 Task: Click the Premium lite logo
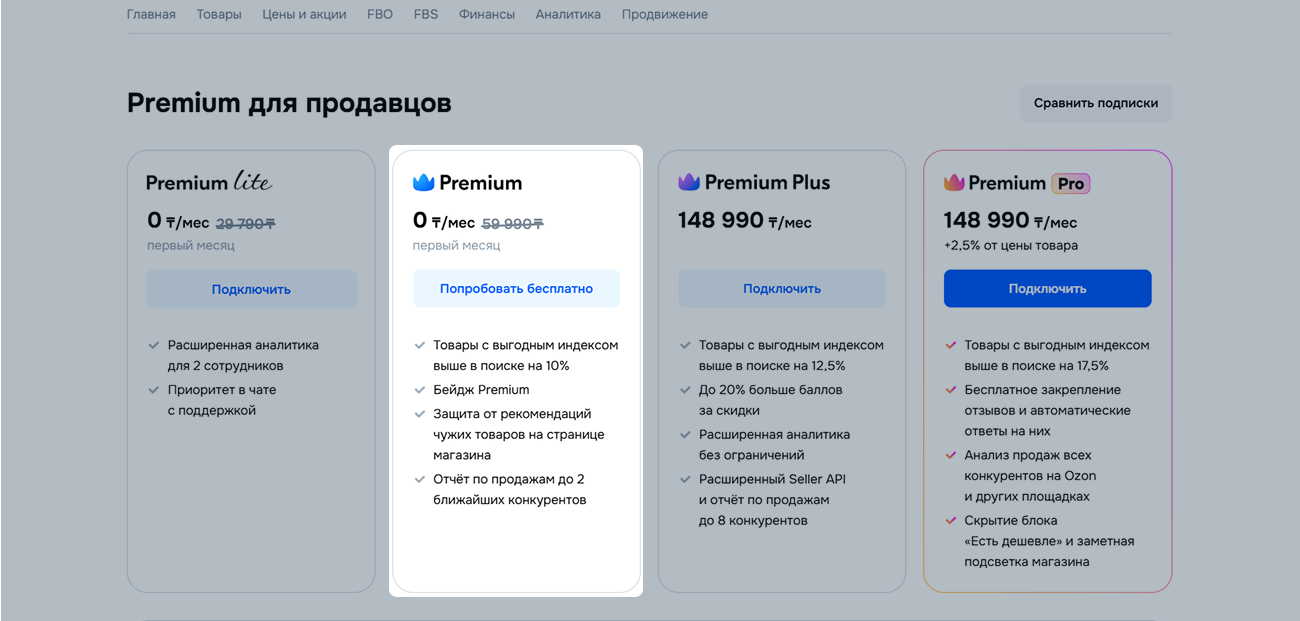click(x=209, y=182)
